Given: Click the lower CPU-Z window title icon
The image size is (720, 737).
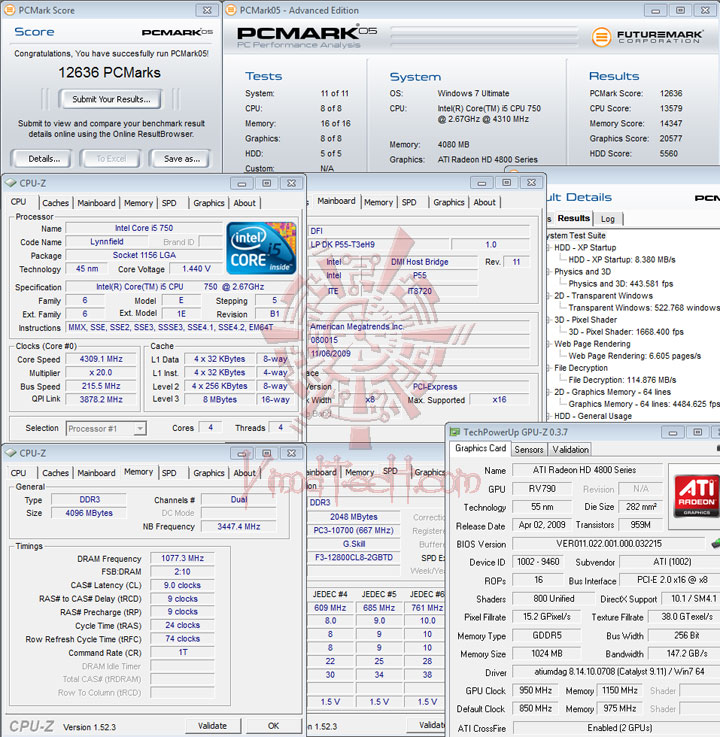Looking at the screenshot, I should point(10,453).
